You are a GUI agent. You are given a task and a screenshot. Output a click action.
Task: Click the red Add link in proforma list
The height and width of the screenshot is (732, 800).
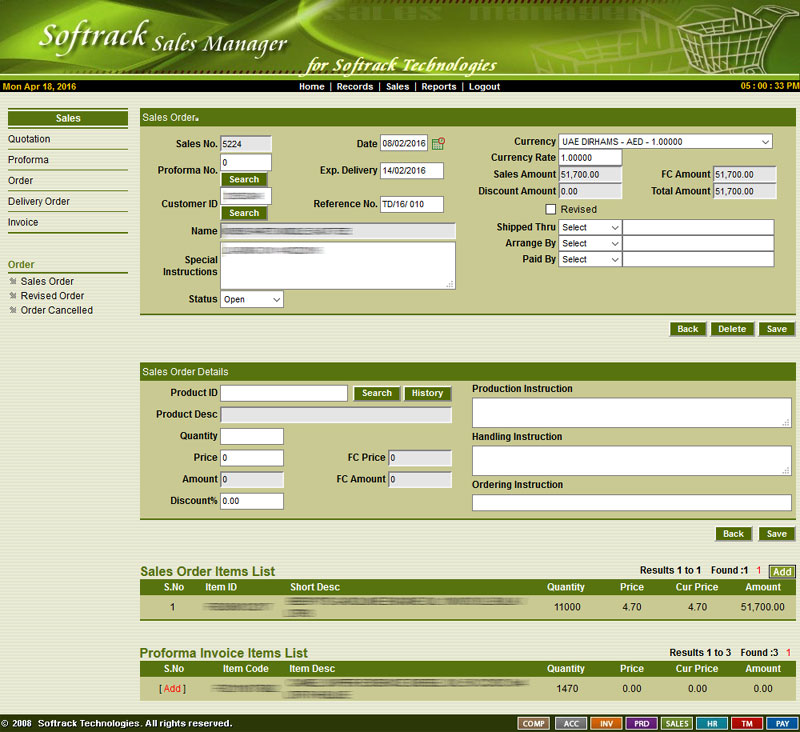click(173, 689)
